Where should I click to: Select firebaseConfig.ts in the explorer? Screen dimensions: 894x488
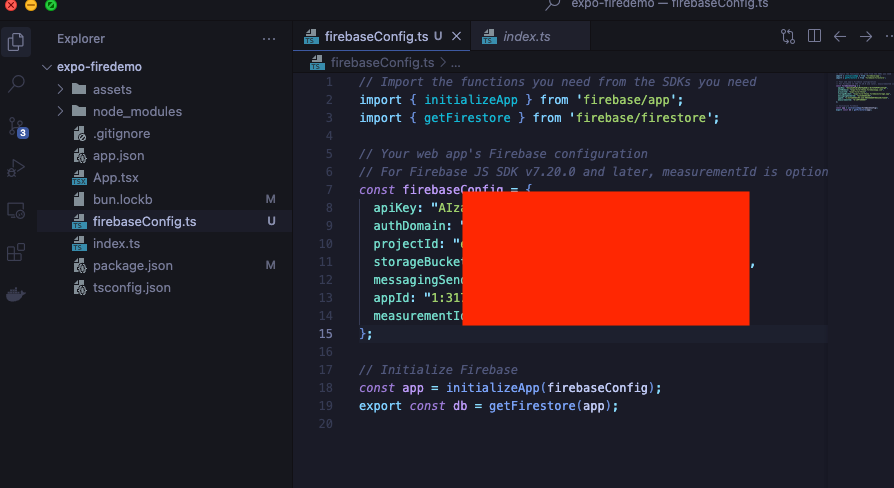[164, 221]
